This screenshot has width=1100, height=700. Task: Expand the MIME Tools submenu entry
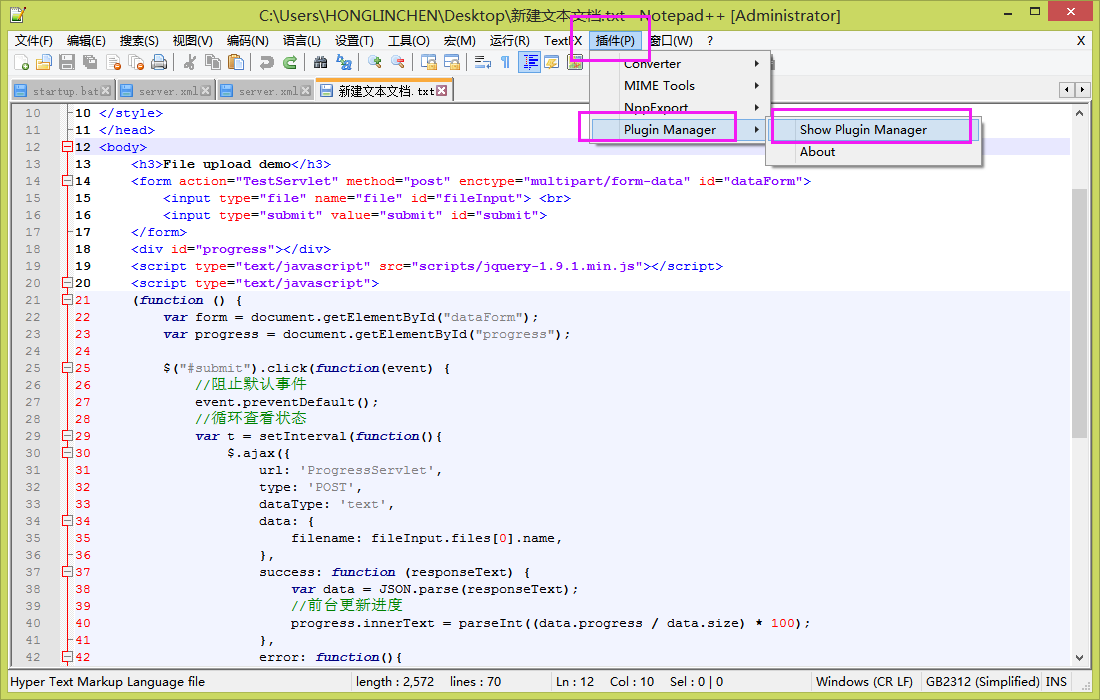click(x=680, y=86)
